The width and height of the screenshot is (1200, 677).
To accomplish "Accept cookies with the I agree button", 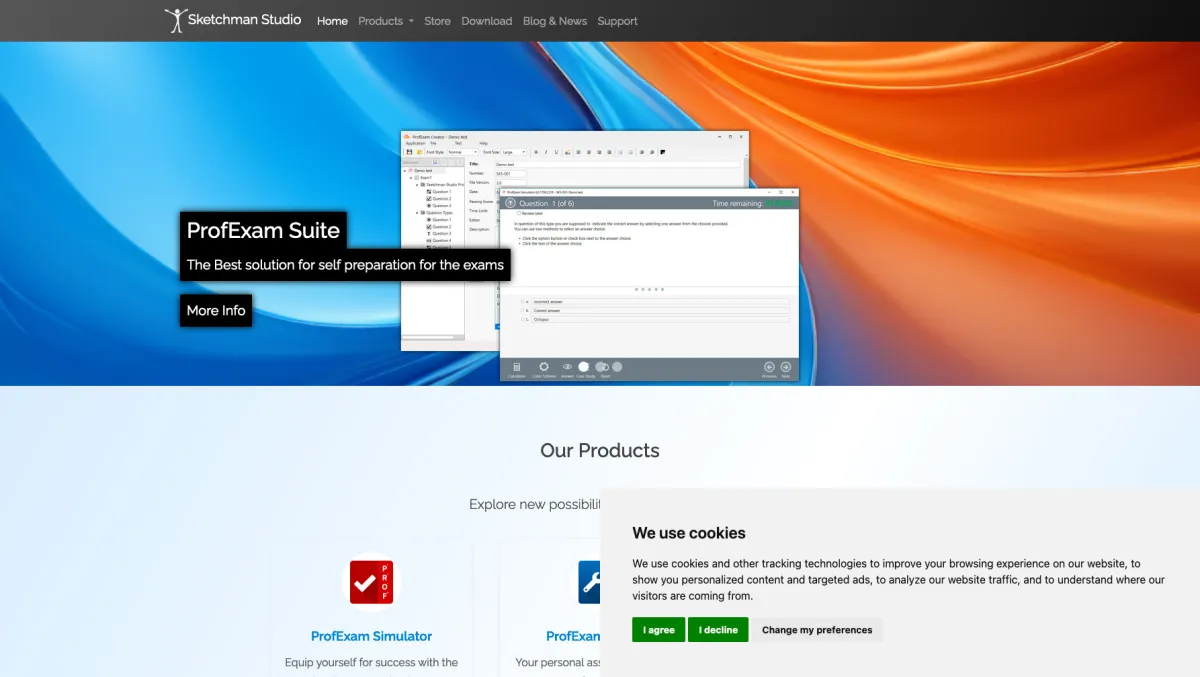I will coord(659,630).
